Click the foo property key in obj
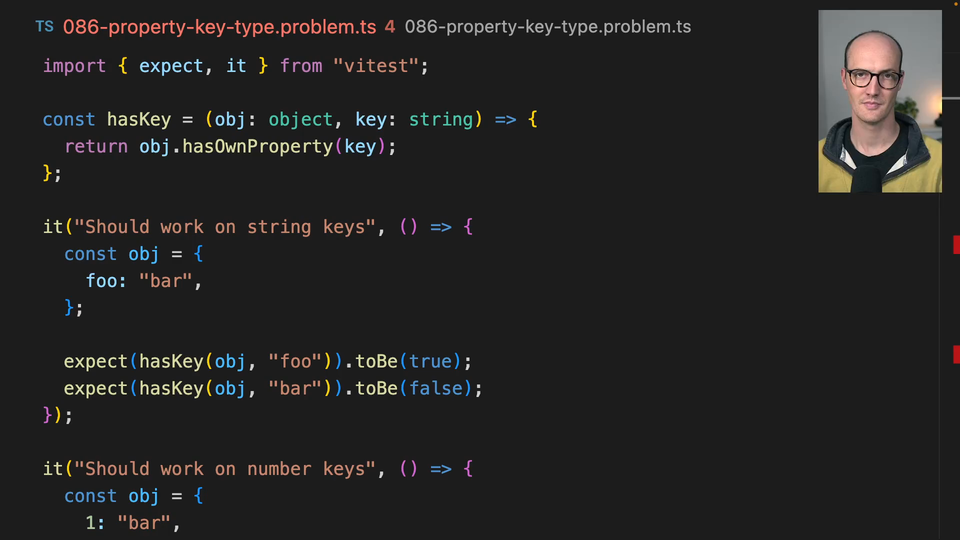Image resolution: width=960 pixels, height=540 pixels. (x=102, y=281)
